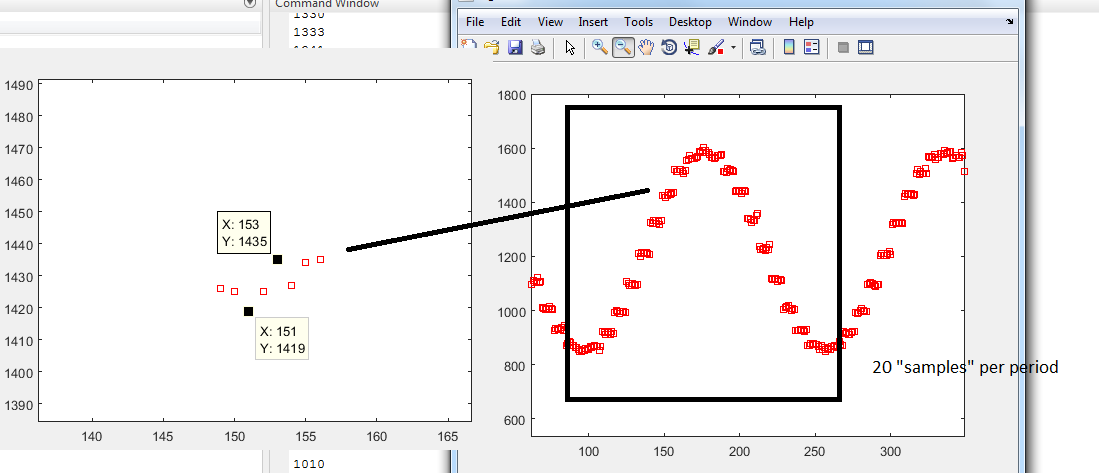The width and height of the screenshot is (1099, 473).
Task: Click the black data marker at X 151
Action: click(248, 311)
